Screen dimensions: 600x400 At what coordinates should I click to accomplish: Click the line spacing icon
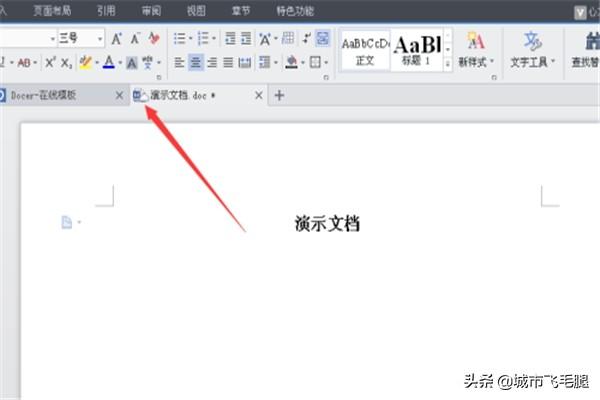click(264, 62)
